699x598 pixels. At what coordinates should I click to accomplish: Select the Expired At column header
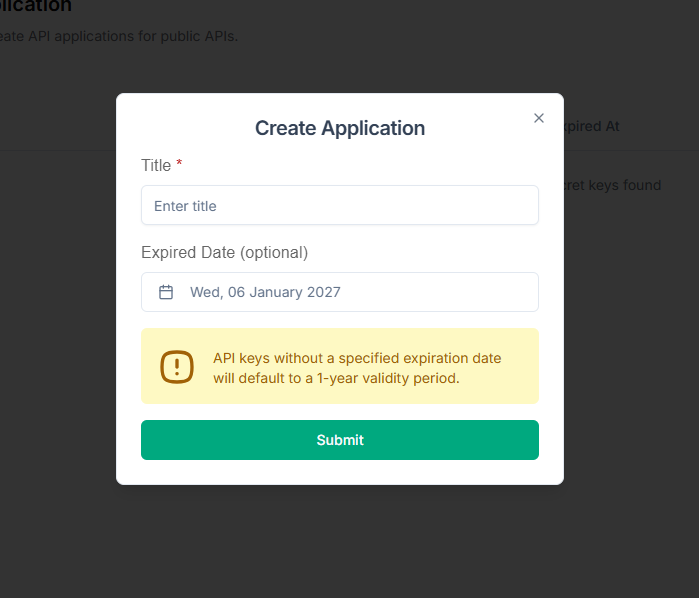591,126
